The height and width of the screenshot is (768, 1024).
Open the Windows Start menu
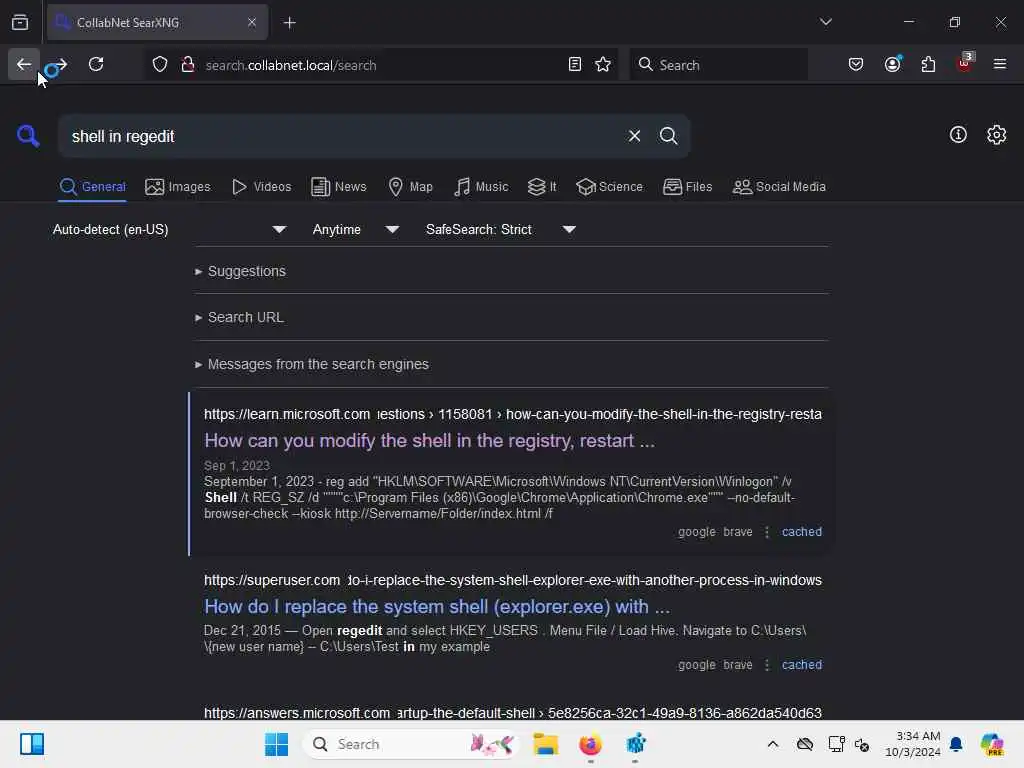click(x=276, y=744)
